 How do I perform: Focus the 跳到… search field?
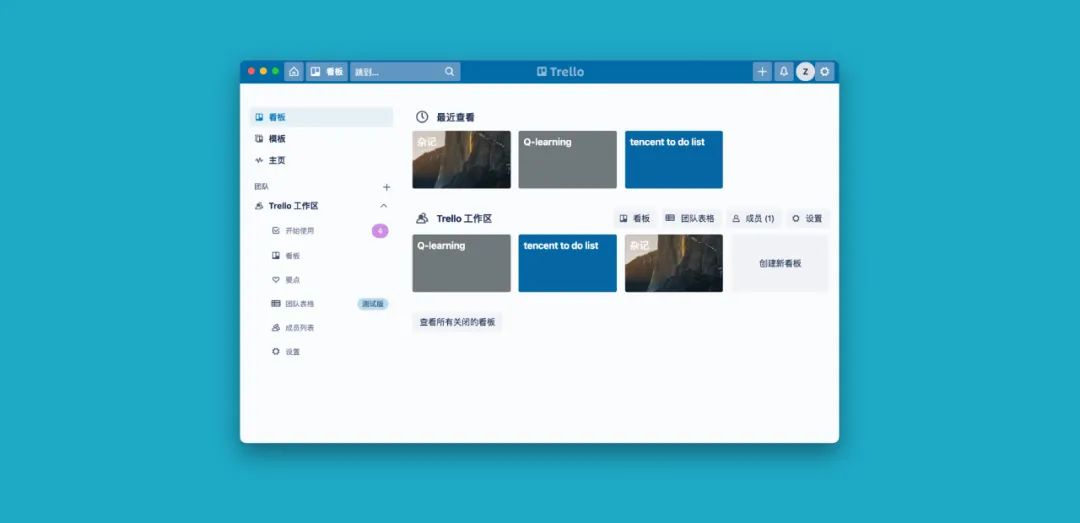coord(405,72)
